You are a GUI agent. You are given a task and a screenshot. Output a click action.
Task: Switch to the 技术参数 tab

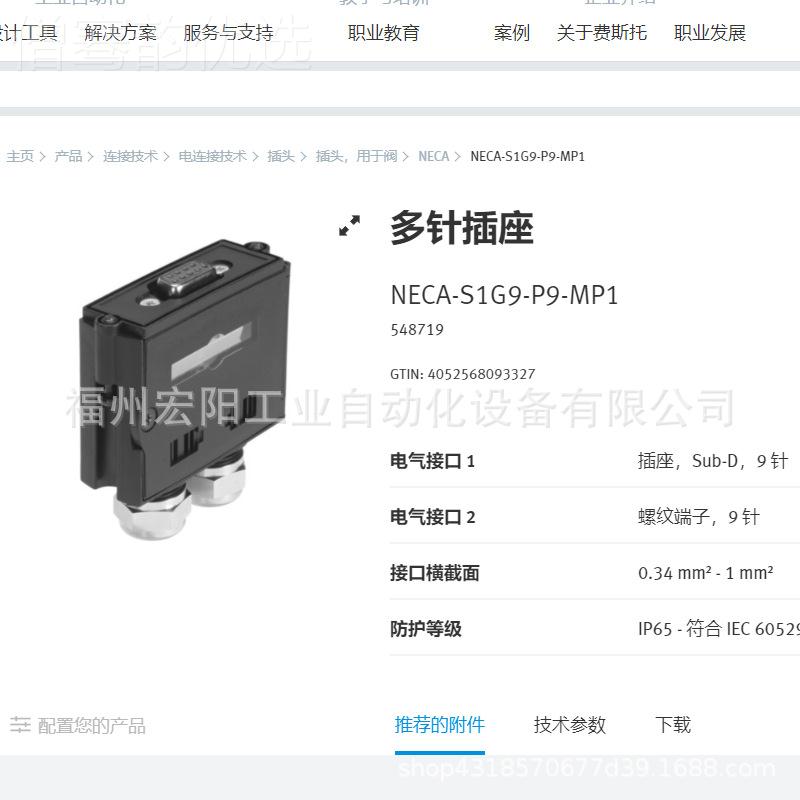coord(569,725)
